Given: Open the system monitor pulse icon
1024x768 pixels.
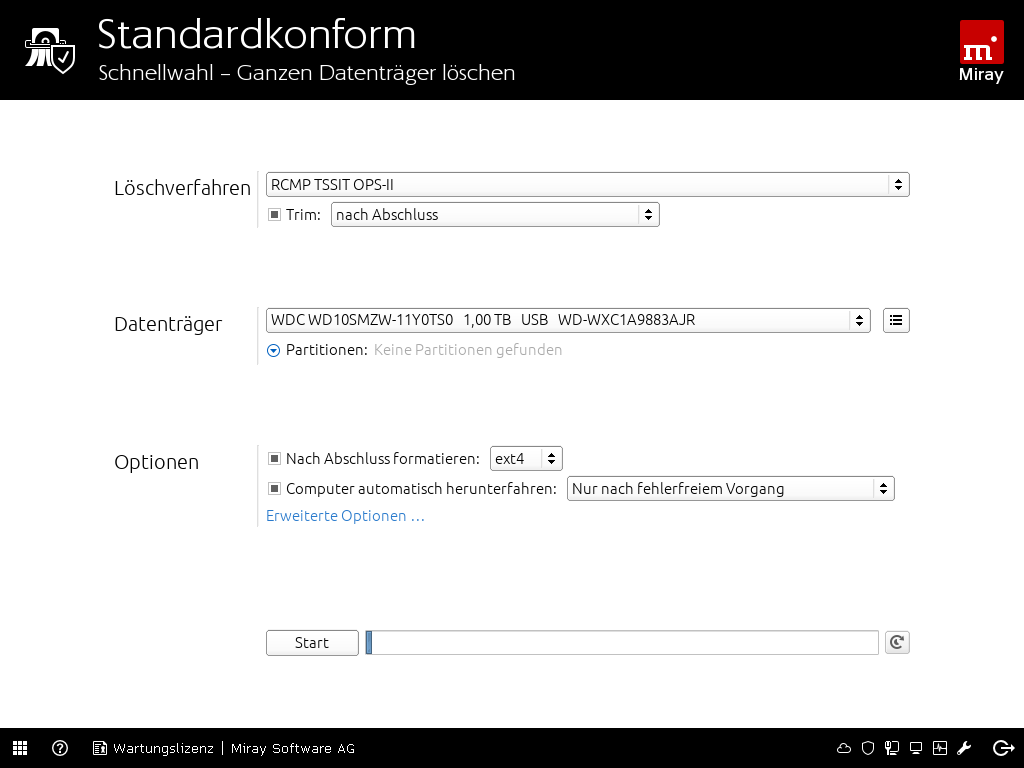Looking at the screenshot, I should pos(940,748).
